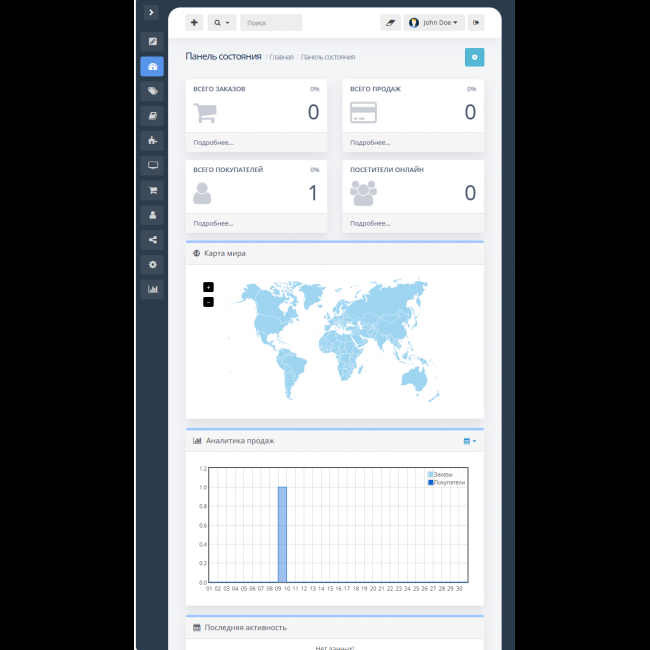Open the System gear sidebar icon
This screenshot has width=650, height=650.
pyautogui.click(x=152, y=264)
